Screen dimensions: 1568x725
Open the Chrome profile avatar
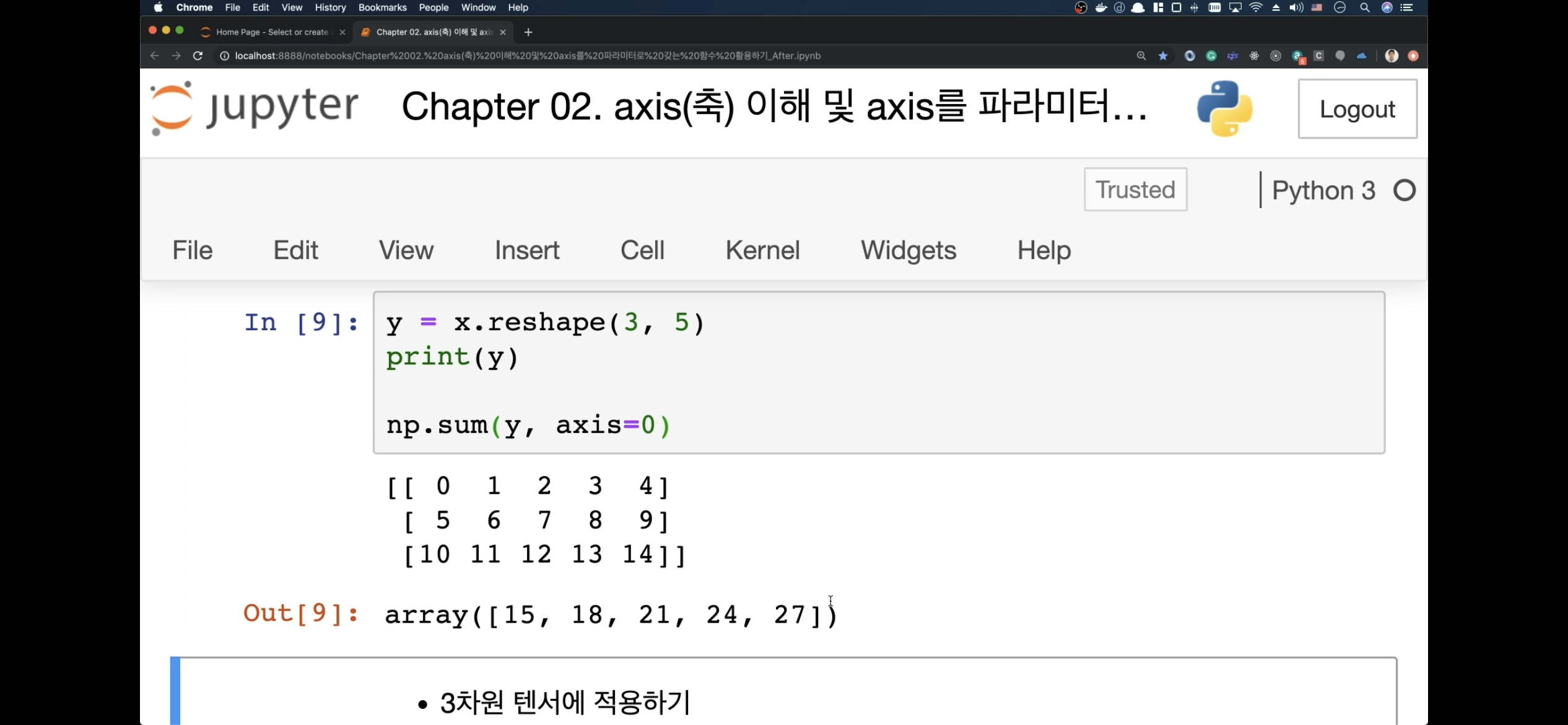pyautogui.click(x=1392, y=56)
